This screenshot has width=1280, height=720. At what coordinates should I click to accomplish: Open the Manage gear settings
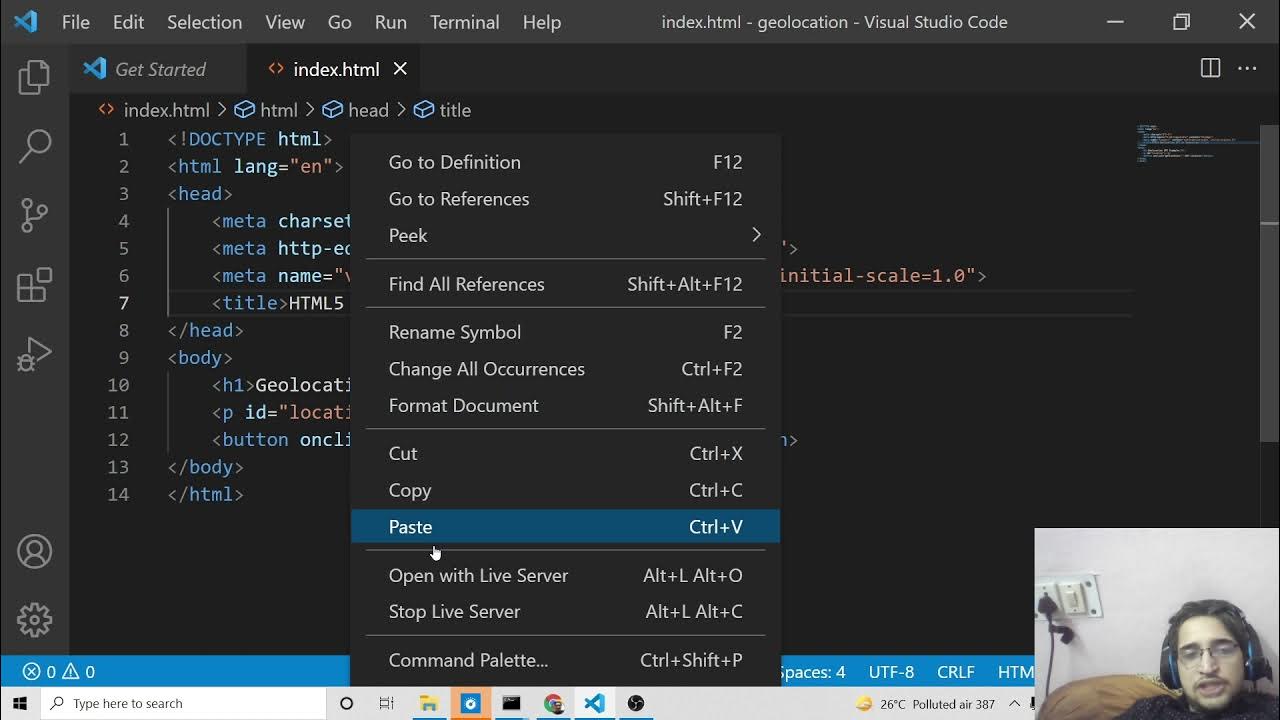pos(34,620)
